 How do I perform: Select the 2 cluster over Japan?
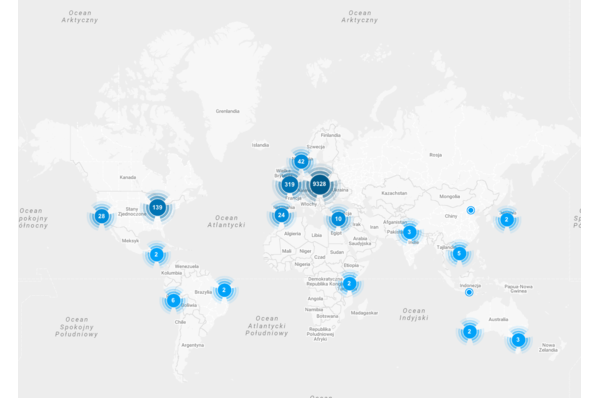(x=506, y=219)
